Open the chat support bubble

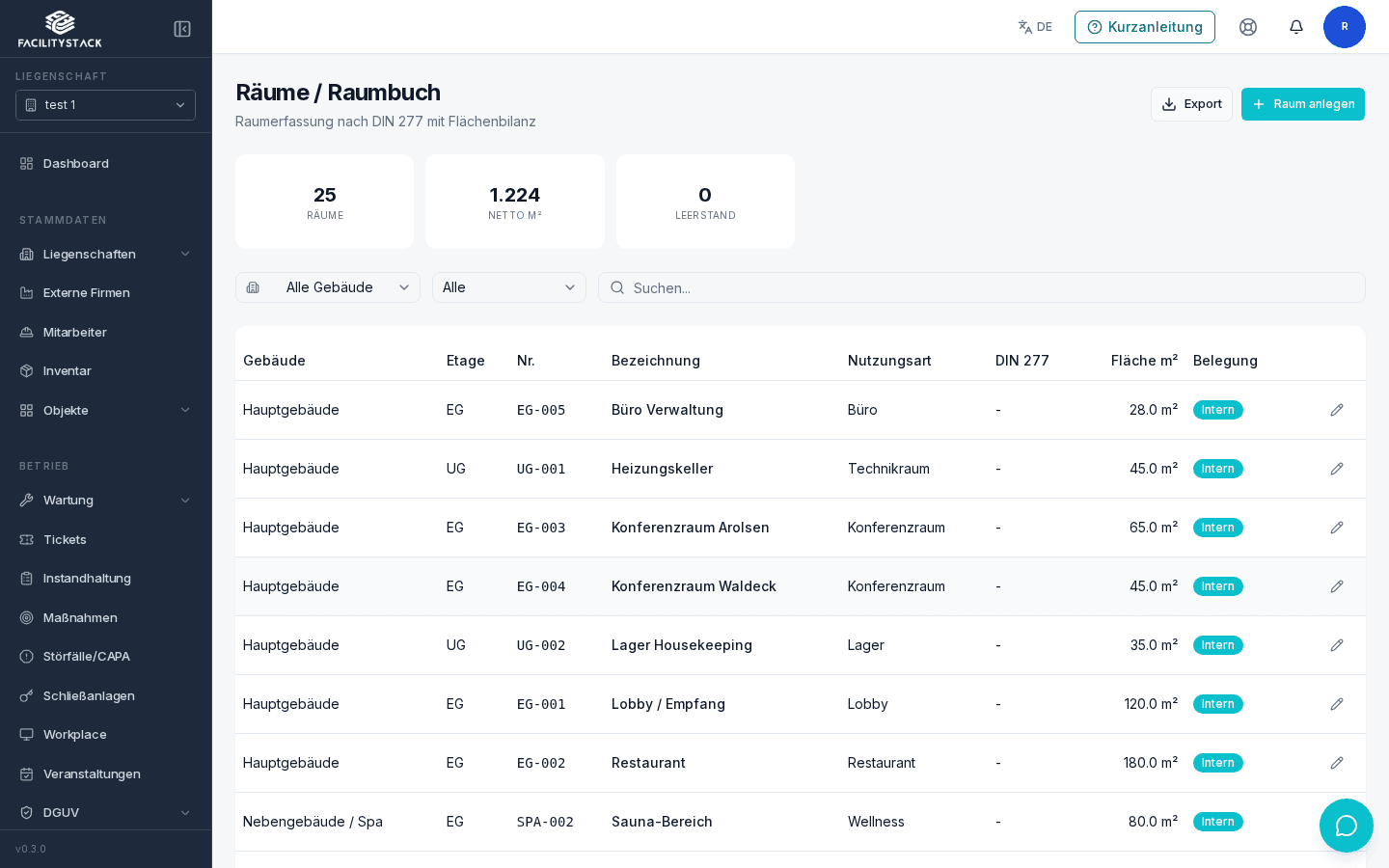coord(1347,826)
